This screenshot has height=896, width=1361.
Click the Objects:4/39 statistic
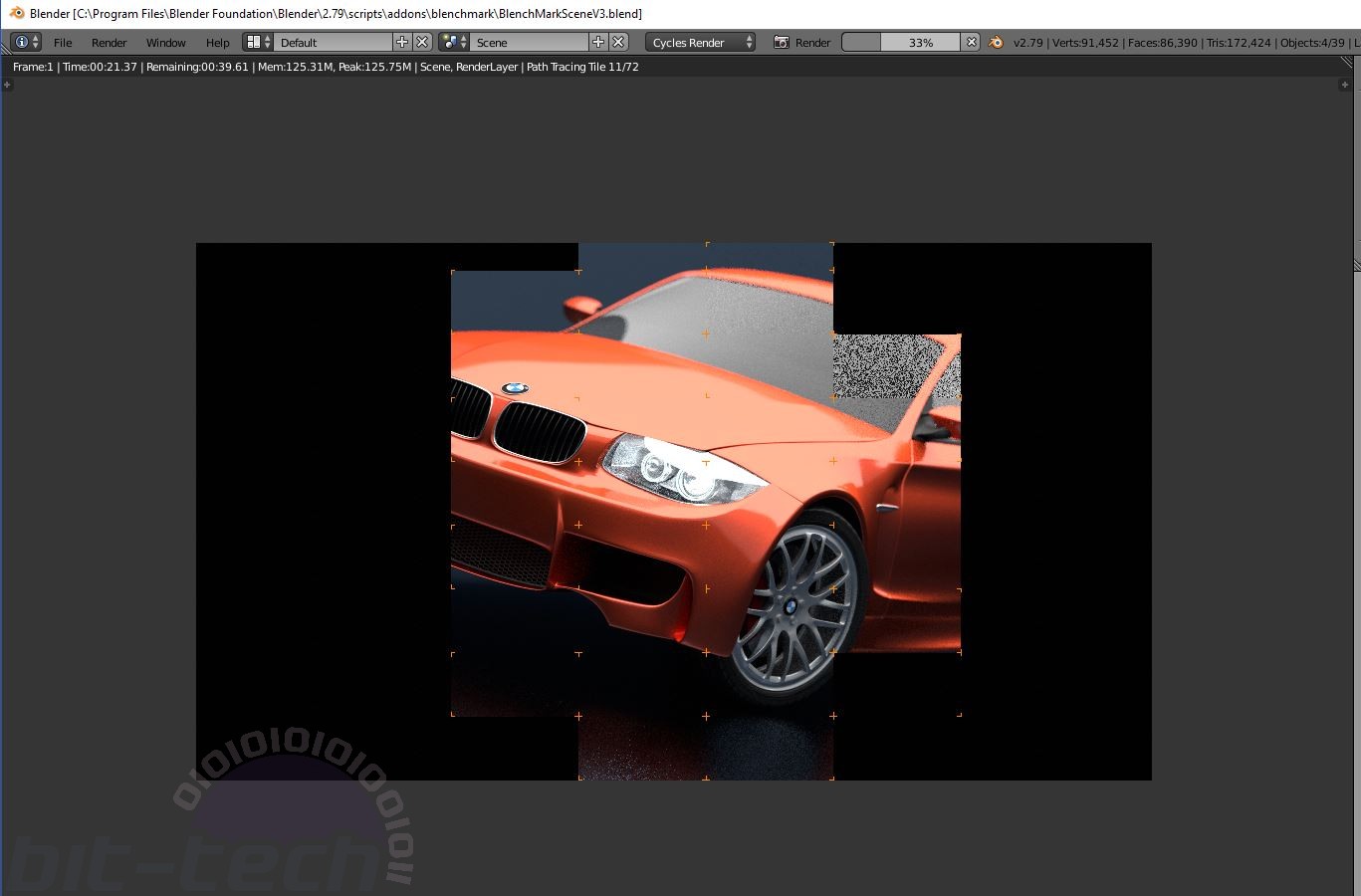pyautogui.click(x=1312, y=43)
